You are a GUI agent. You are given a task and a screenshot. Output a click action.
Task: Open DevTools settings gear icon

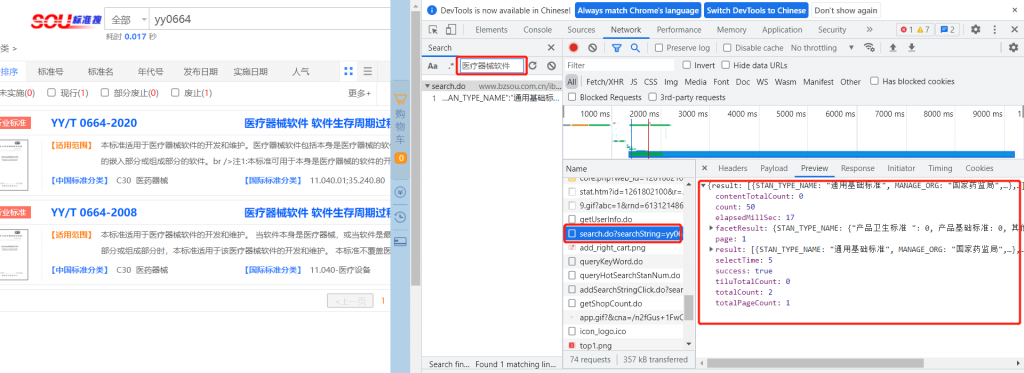point(975,29)
